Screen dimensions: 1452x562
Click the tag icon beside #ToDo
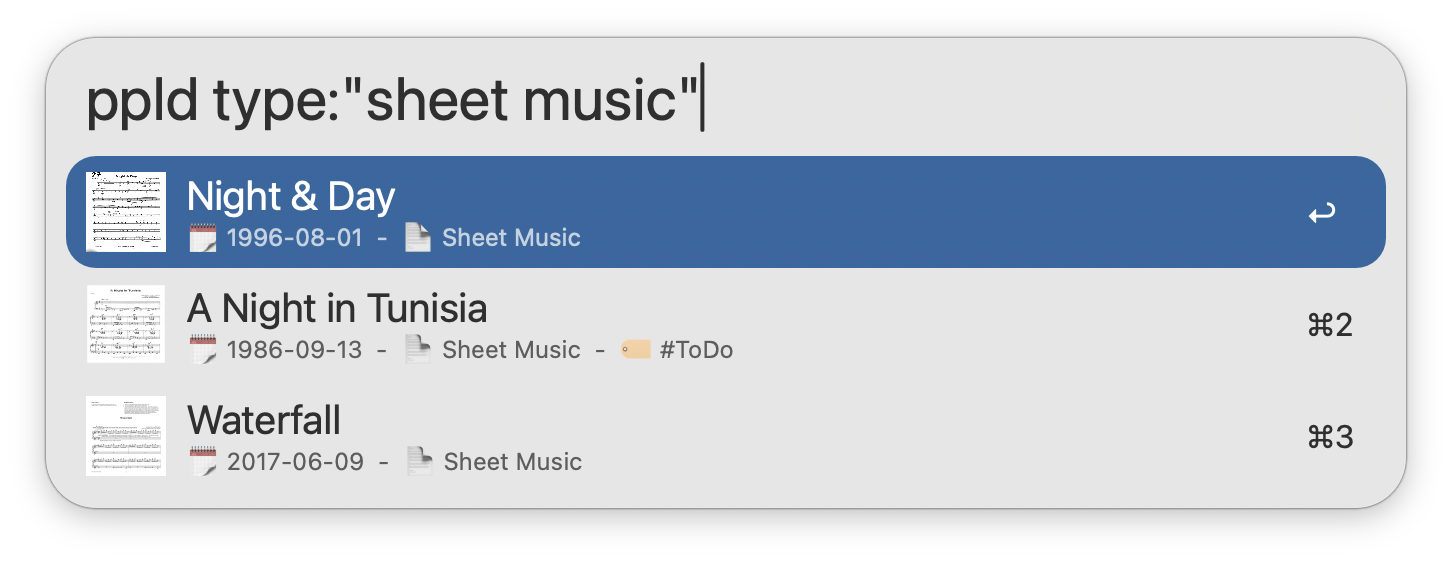tap(636, 350)
